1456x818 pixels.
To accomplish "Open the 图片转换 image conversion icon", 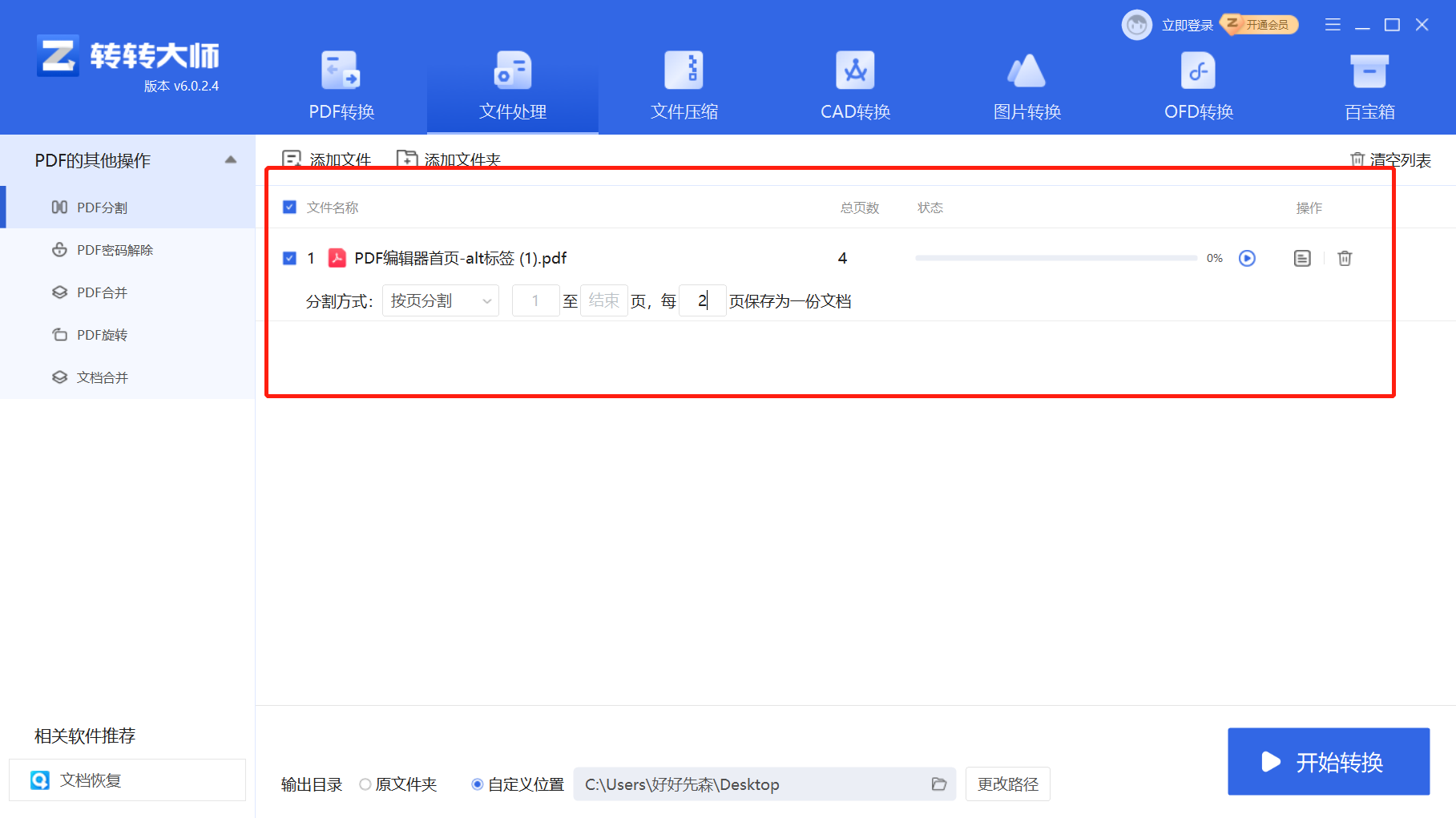I will 1026,71.
